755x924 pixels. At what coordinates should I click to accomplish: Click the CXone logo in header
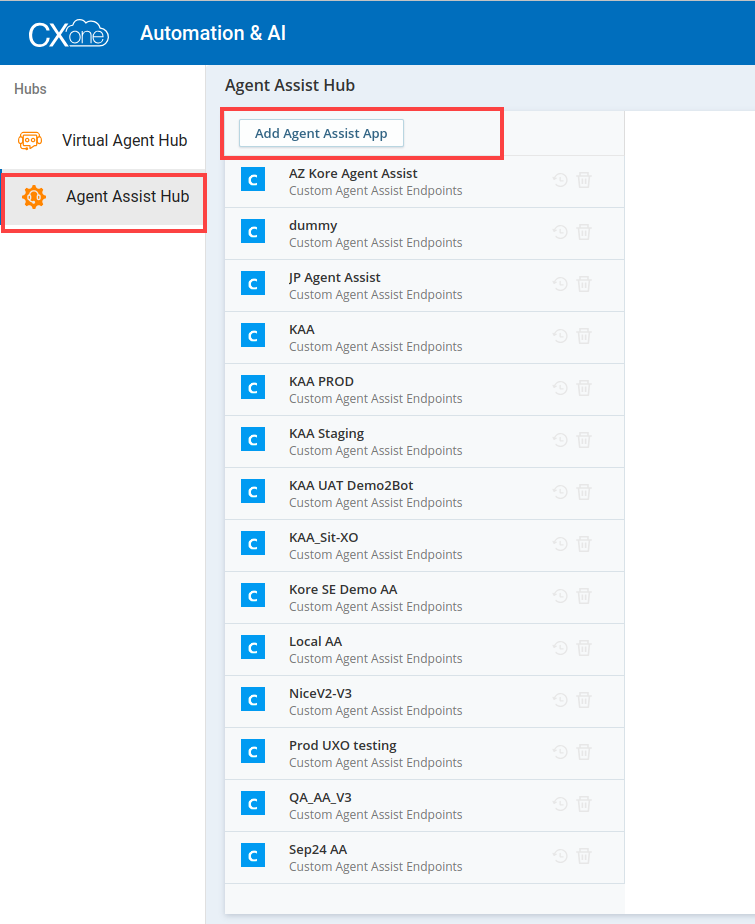pos(68,33)
